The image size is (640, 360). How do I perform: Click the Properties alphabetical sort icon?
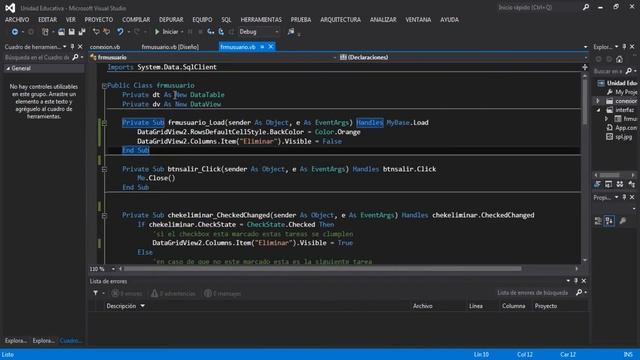click(609, 221)
